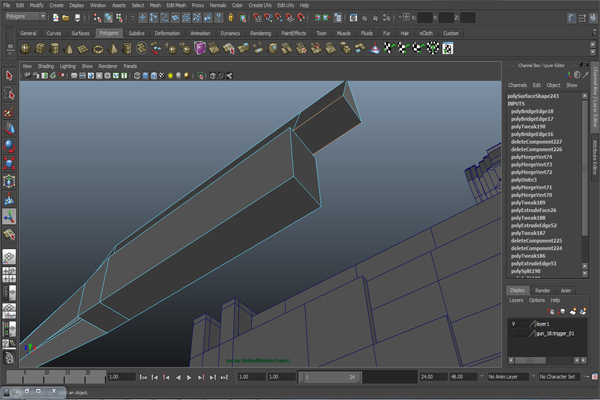This screenshot has height=400, width=600.
Task: Open the viewport Lighting menu
Action: [x=67, y=66]
